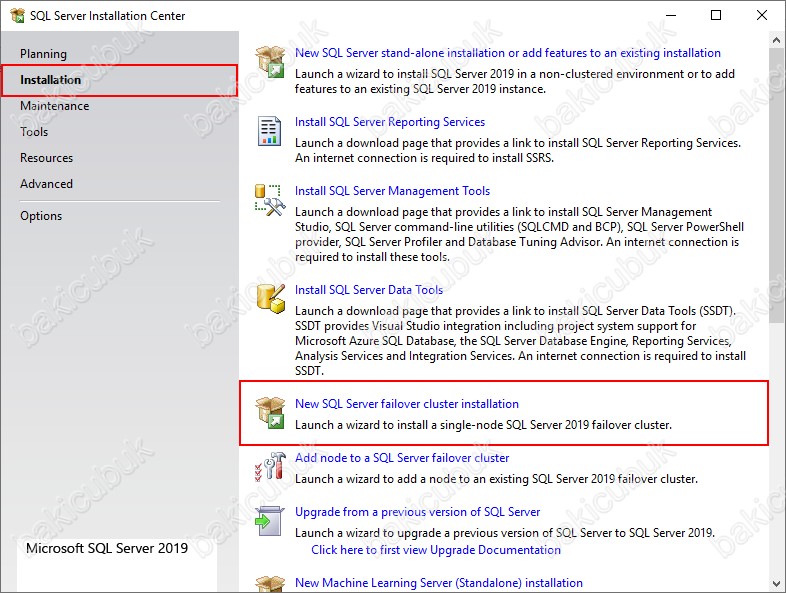Click the scrollbar up arrow

[x=776, y=40]
